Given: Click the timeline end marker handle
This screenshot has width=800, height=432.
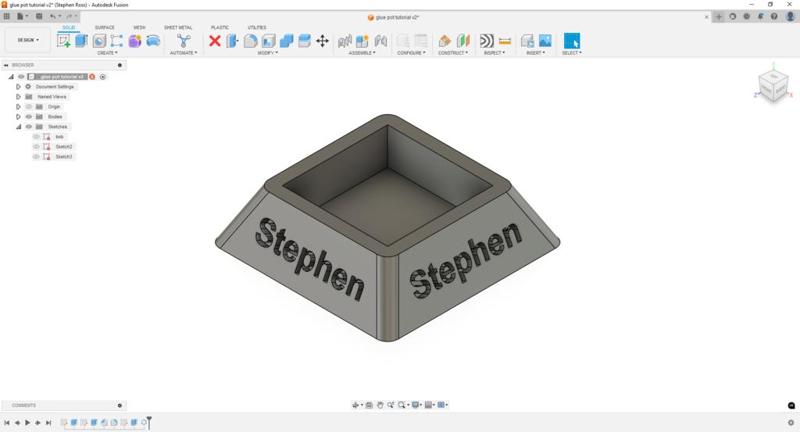Looking at the screenshot, I should pos(149,422).
